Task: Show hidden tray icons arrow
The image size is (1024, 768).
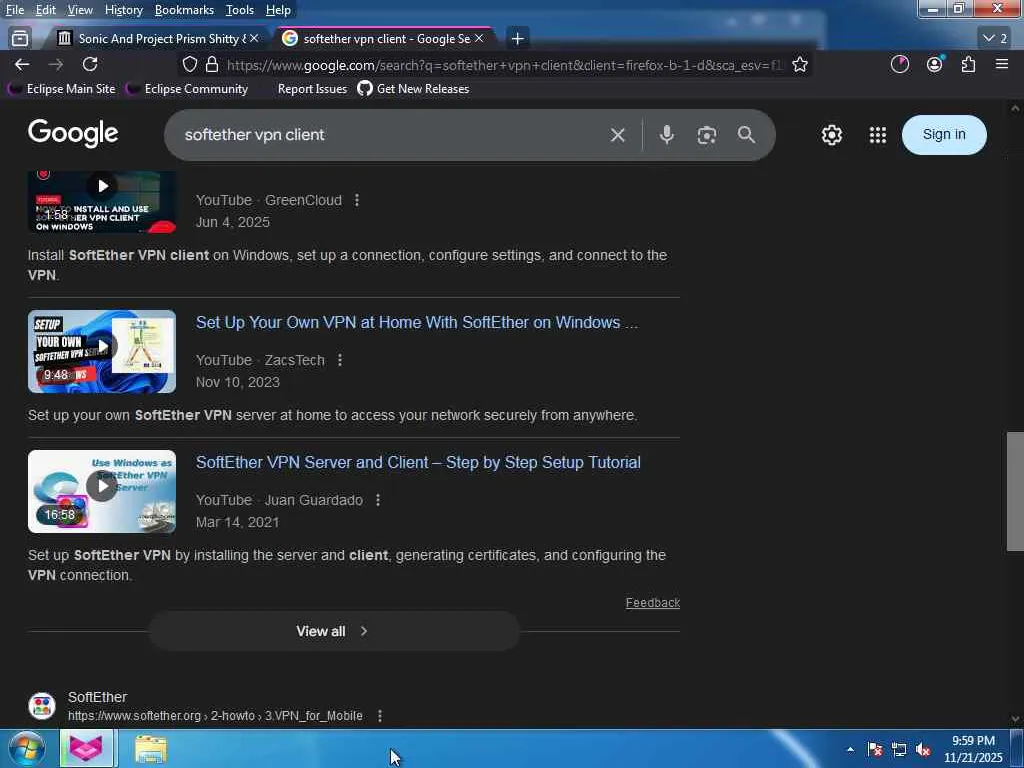Action: 850,749
